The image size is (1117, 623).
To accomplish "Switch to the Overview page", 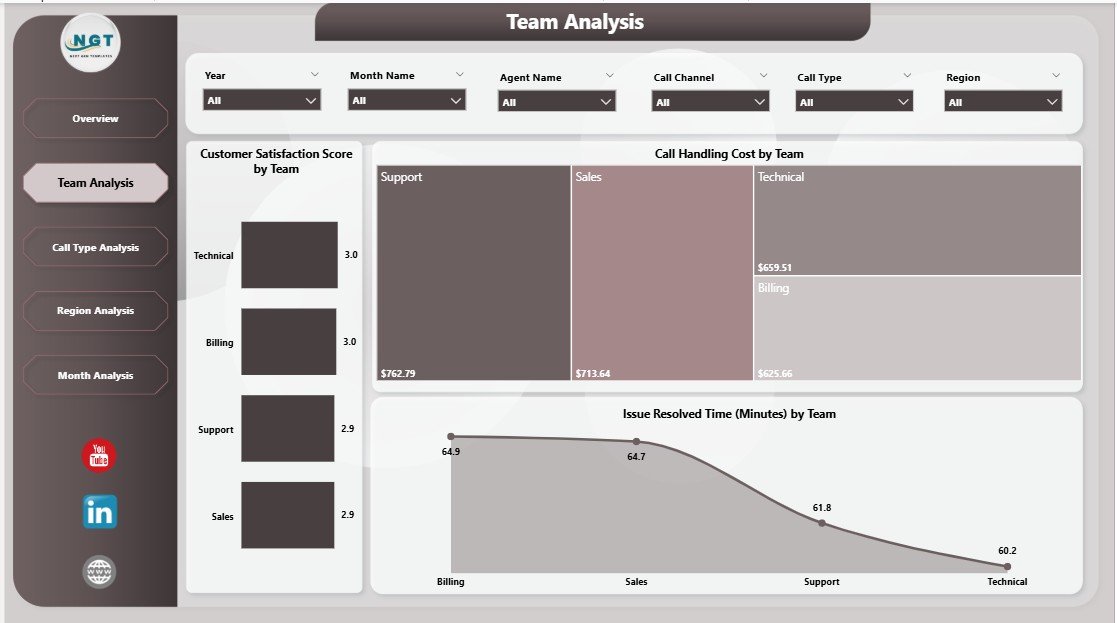I will point(95,118).
